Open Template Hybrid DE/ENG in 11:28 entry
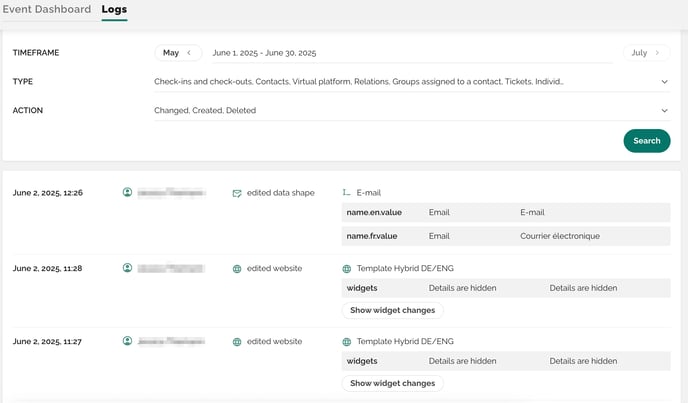Image resolution: width=688 pixels, height=403 pixels. (405, 268)
